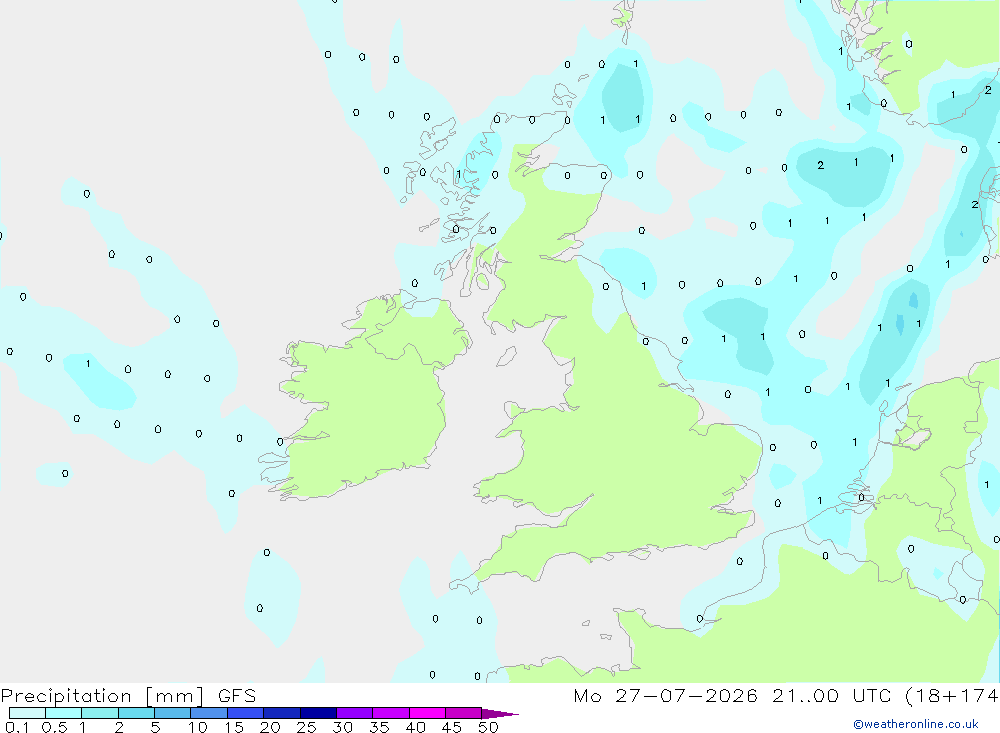Click the 1–2 mm legend color segment
1000x733 pixels.
pos(100,713)
